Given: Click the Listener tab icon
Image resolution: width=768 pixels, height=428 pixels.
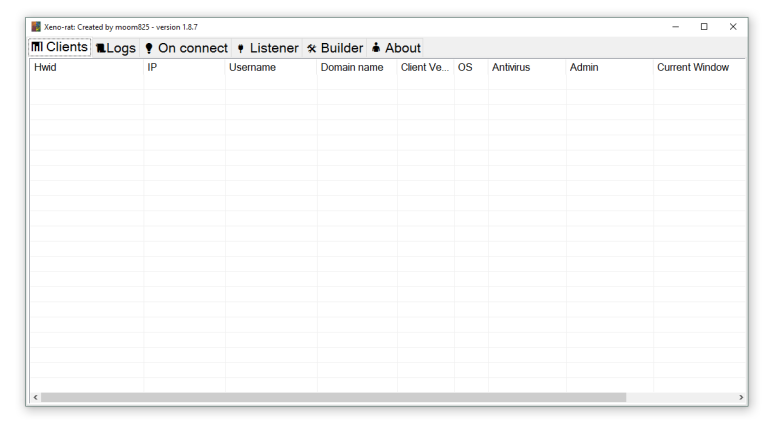Looking at the screenshot, I should (240, 48).
